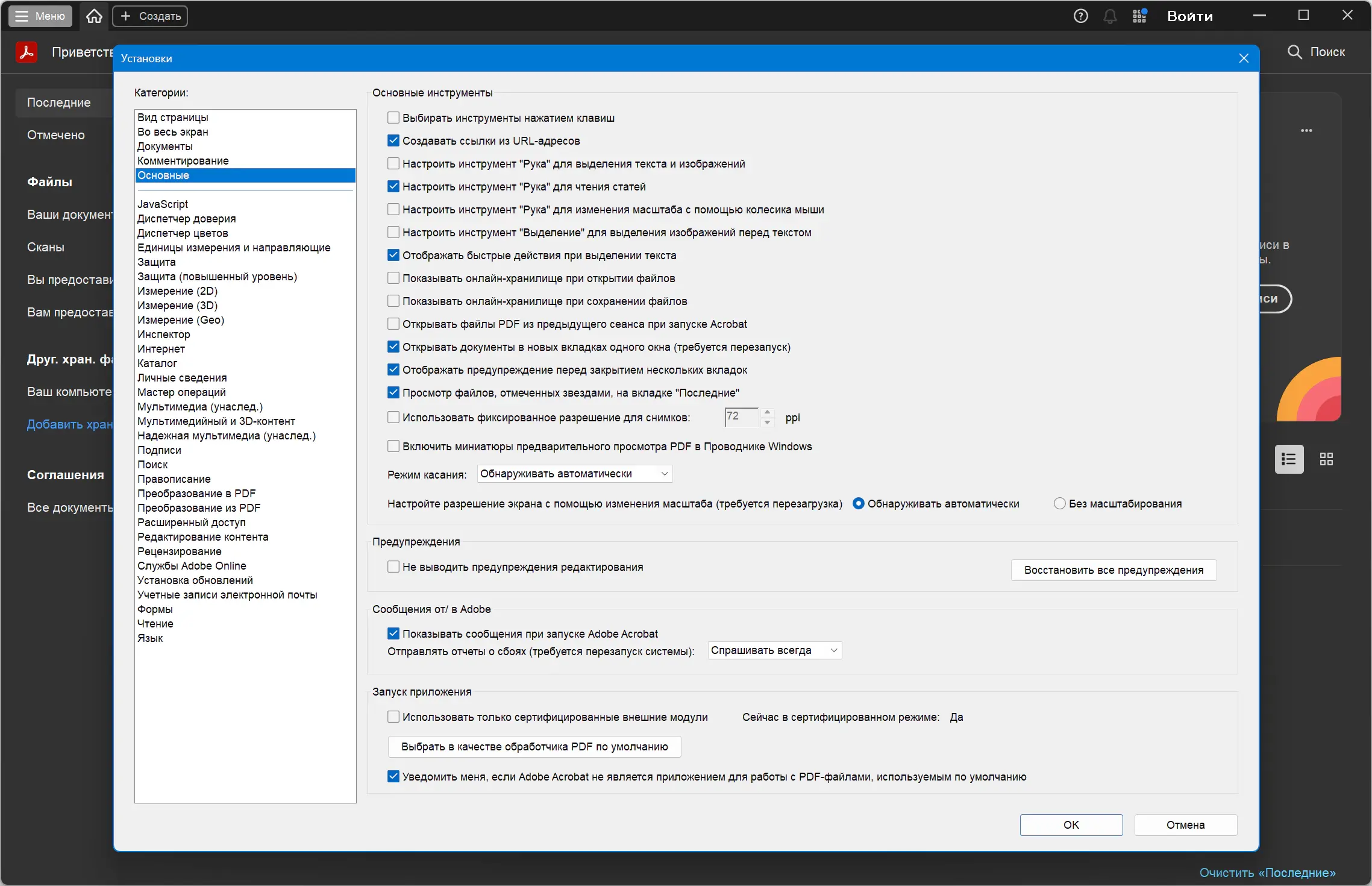Close the Установки dialog with X
Screen dimensions: 1372x886
pos(1244,58)
